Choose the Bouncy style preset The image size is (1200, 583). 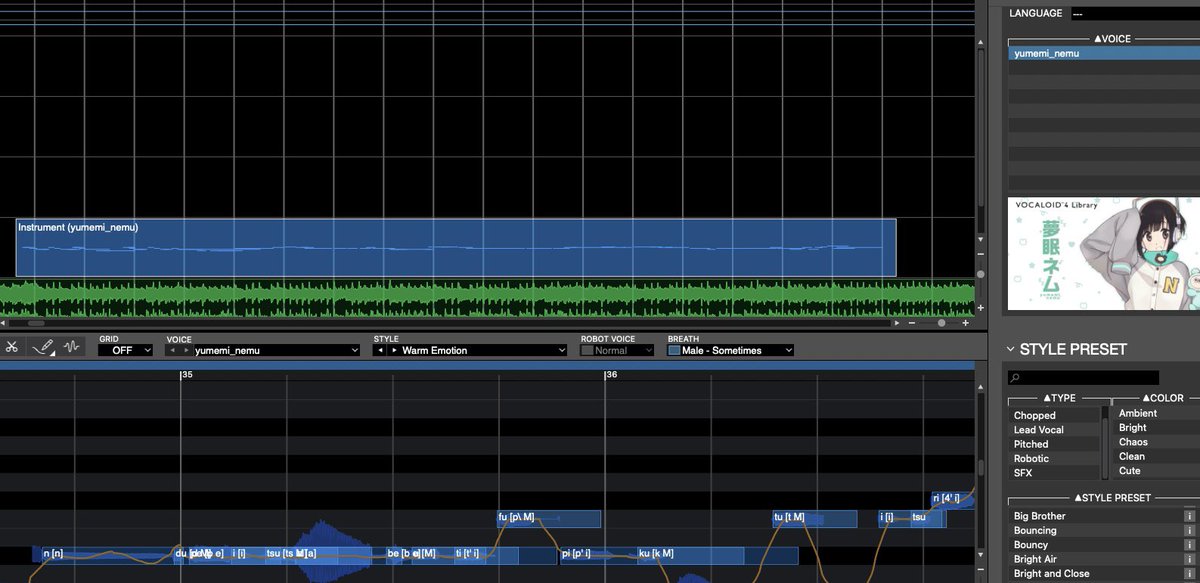(x=1095, y=545)
